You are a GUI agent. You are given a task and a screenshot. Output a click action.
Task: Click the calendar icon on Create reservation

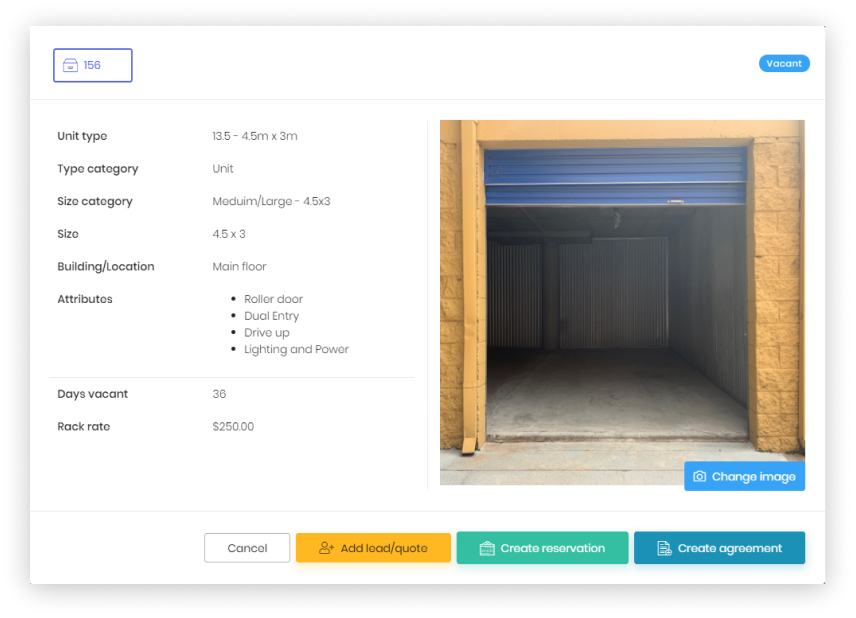(487, 548)
